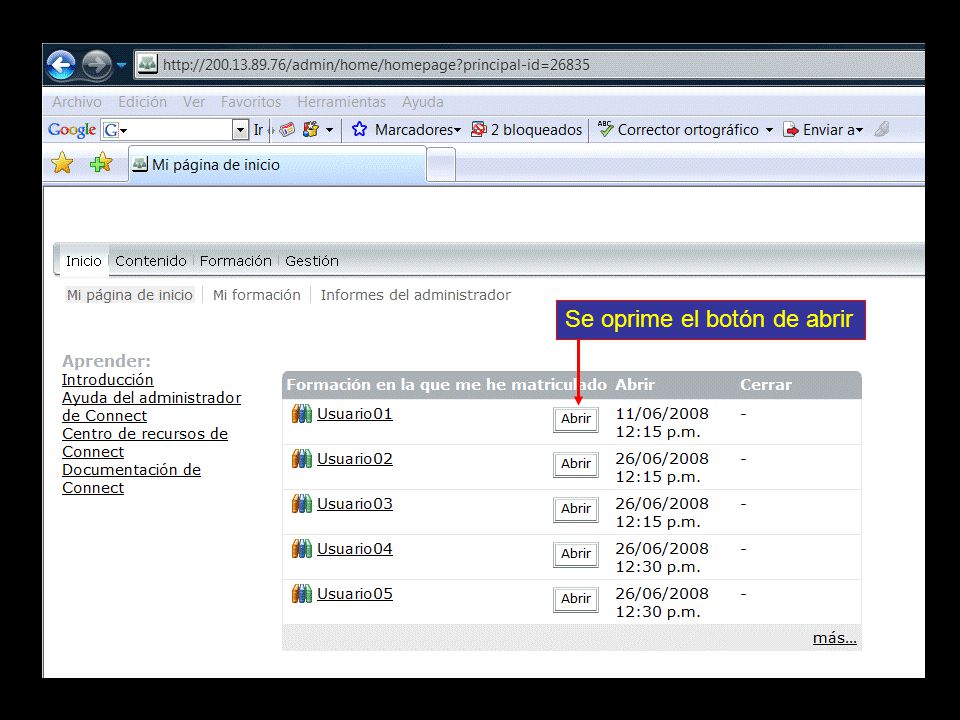This screenshot has height=720, width=960.
Task: Click the más... link below the table
Action: (834, 638)
